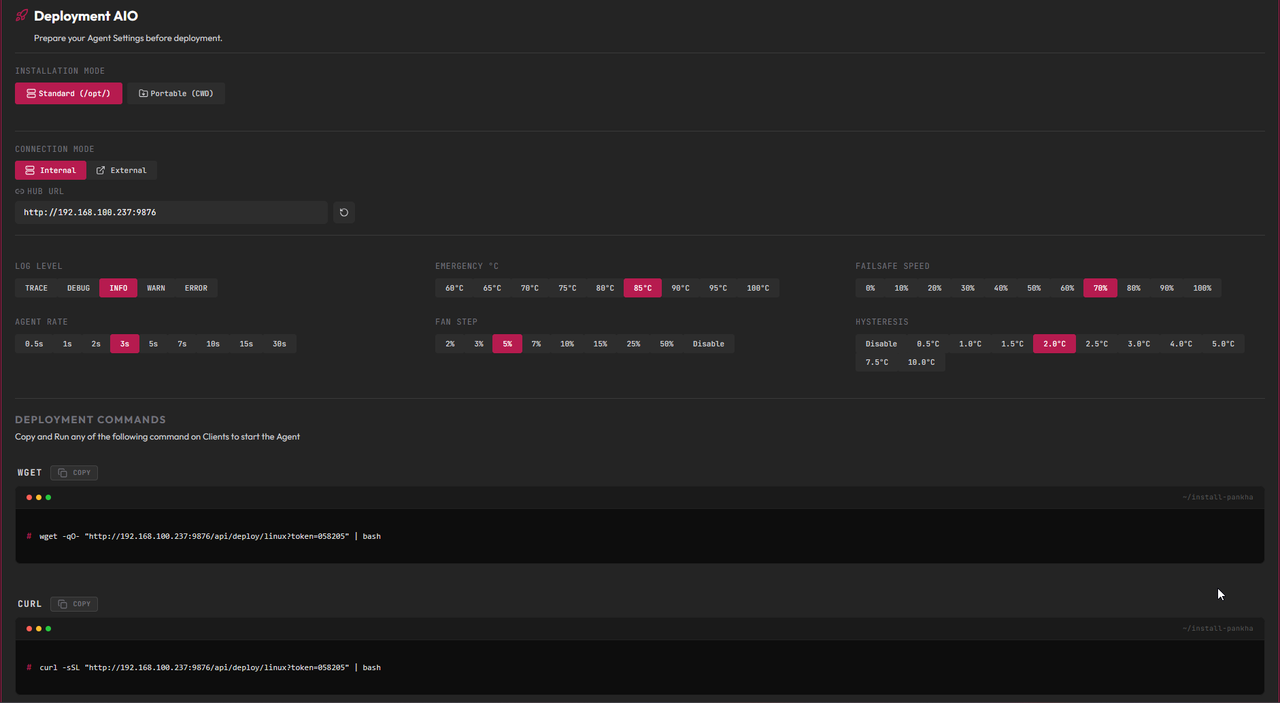Set emergency temperature to 80°C
1280x703 pixels.
point(605,288)
